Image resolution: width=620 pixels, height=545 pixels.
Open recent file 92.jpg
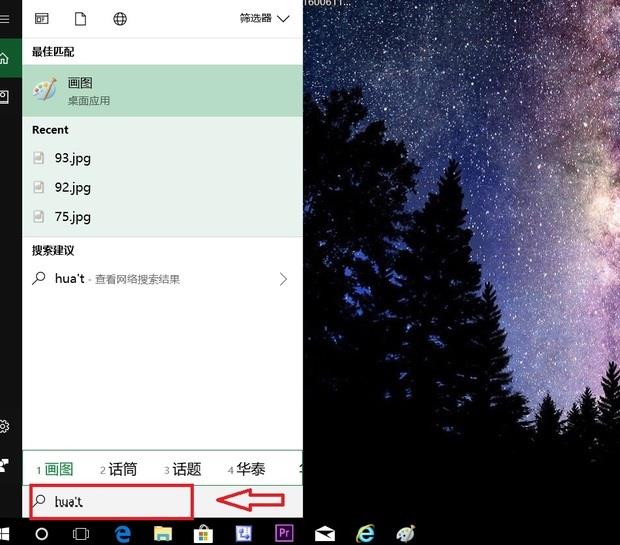73,187
